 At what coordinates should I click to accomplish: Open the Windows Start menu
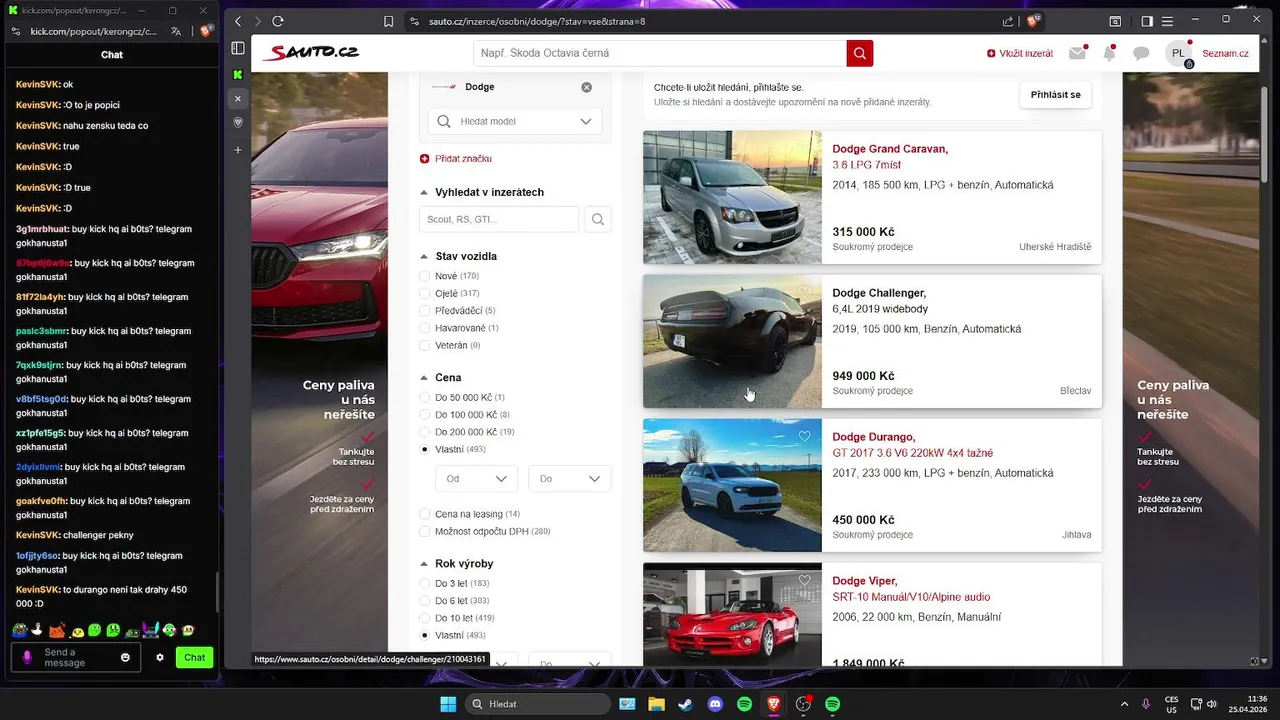448,704
